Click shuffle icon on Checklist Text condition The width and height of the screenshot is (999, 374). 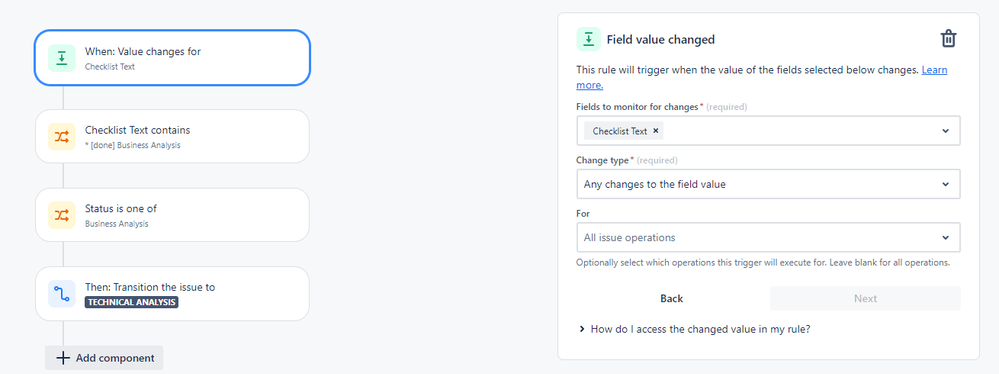62,136
